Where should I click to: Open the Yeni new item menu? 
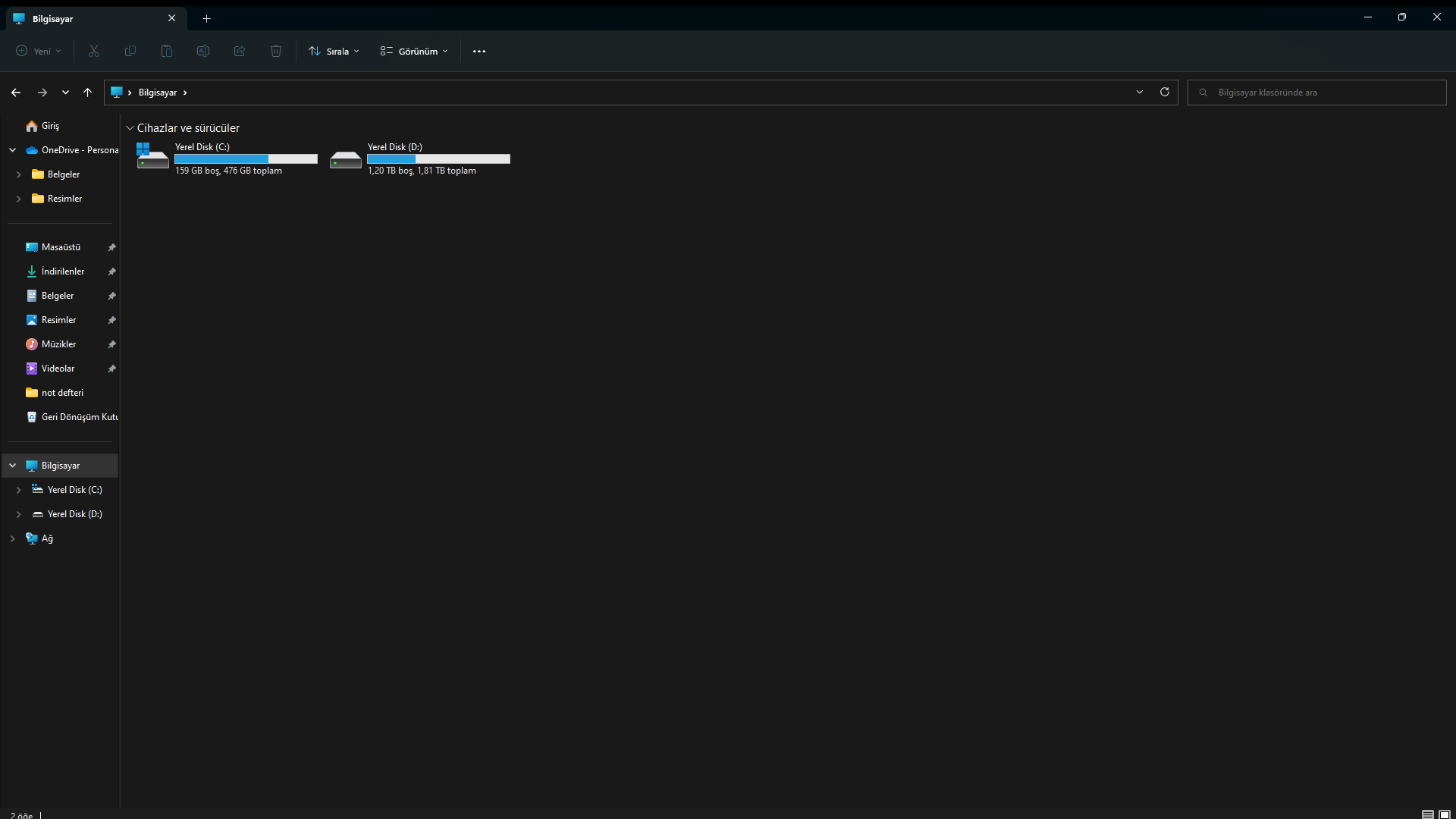[x=39, y=51]
